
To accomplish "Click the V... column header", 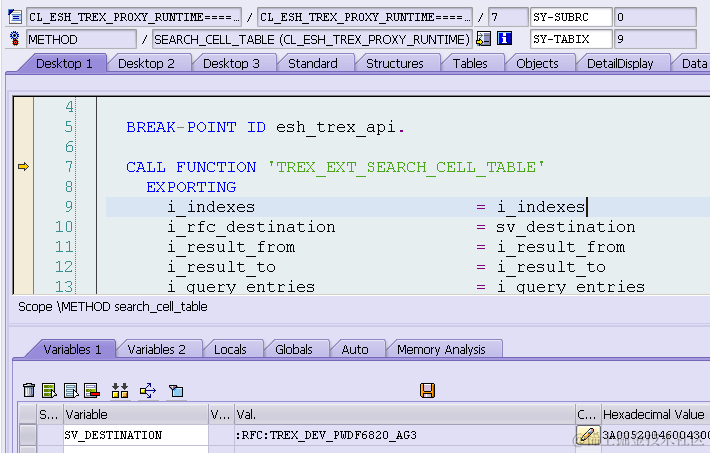I will pyautogui.click(x=221, y=414).
